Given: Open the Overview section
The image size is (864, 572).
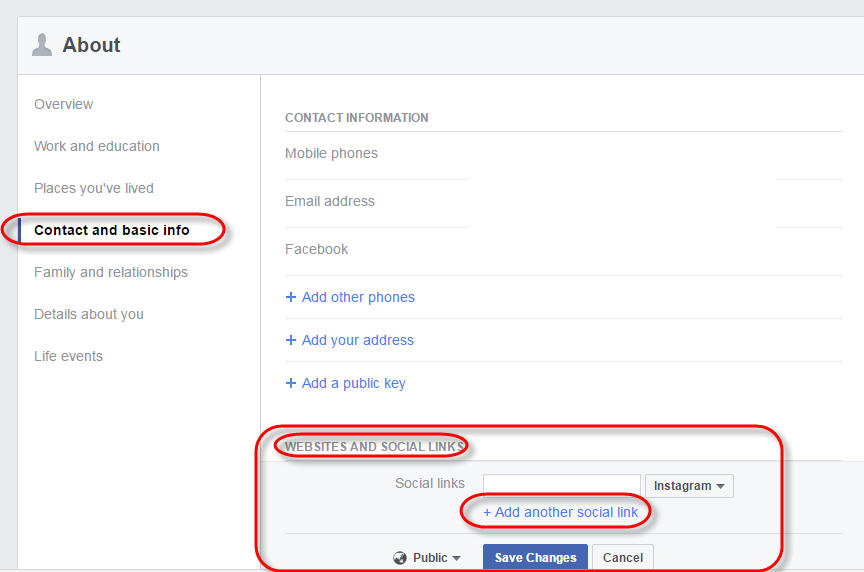Looking at the screenshot, I should click(63, 104).
